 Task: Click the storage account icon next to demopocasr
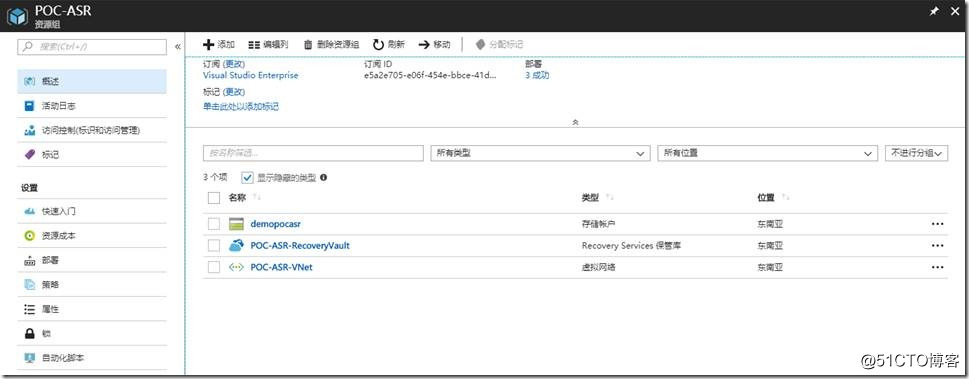point(237,224)
